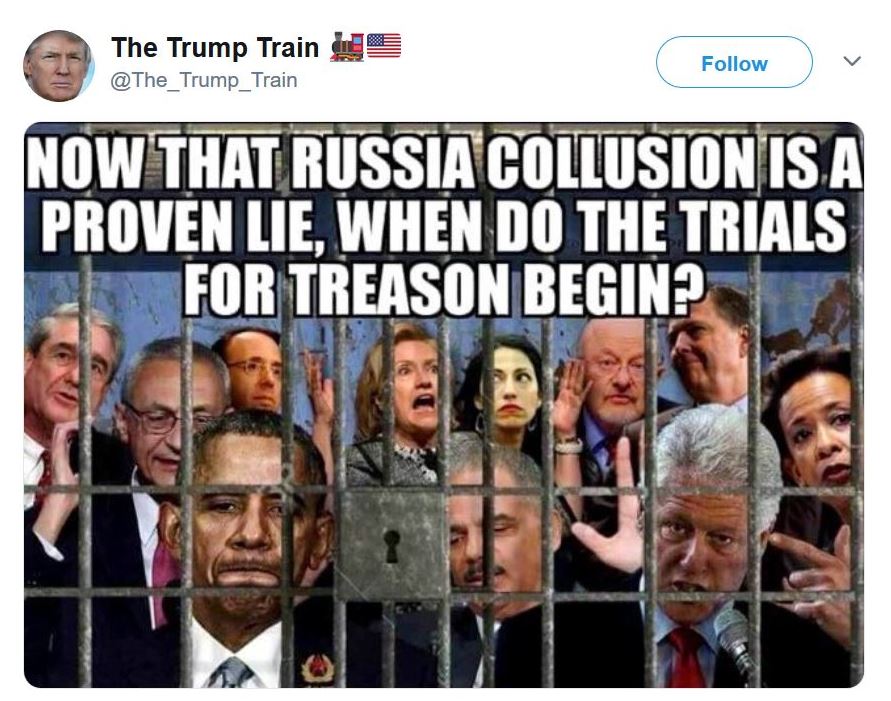
Task: Expand the tweet options chevron
Action: 851,61
